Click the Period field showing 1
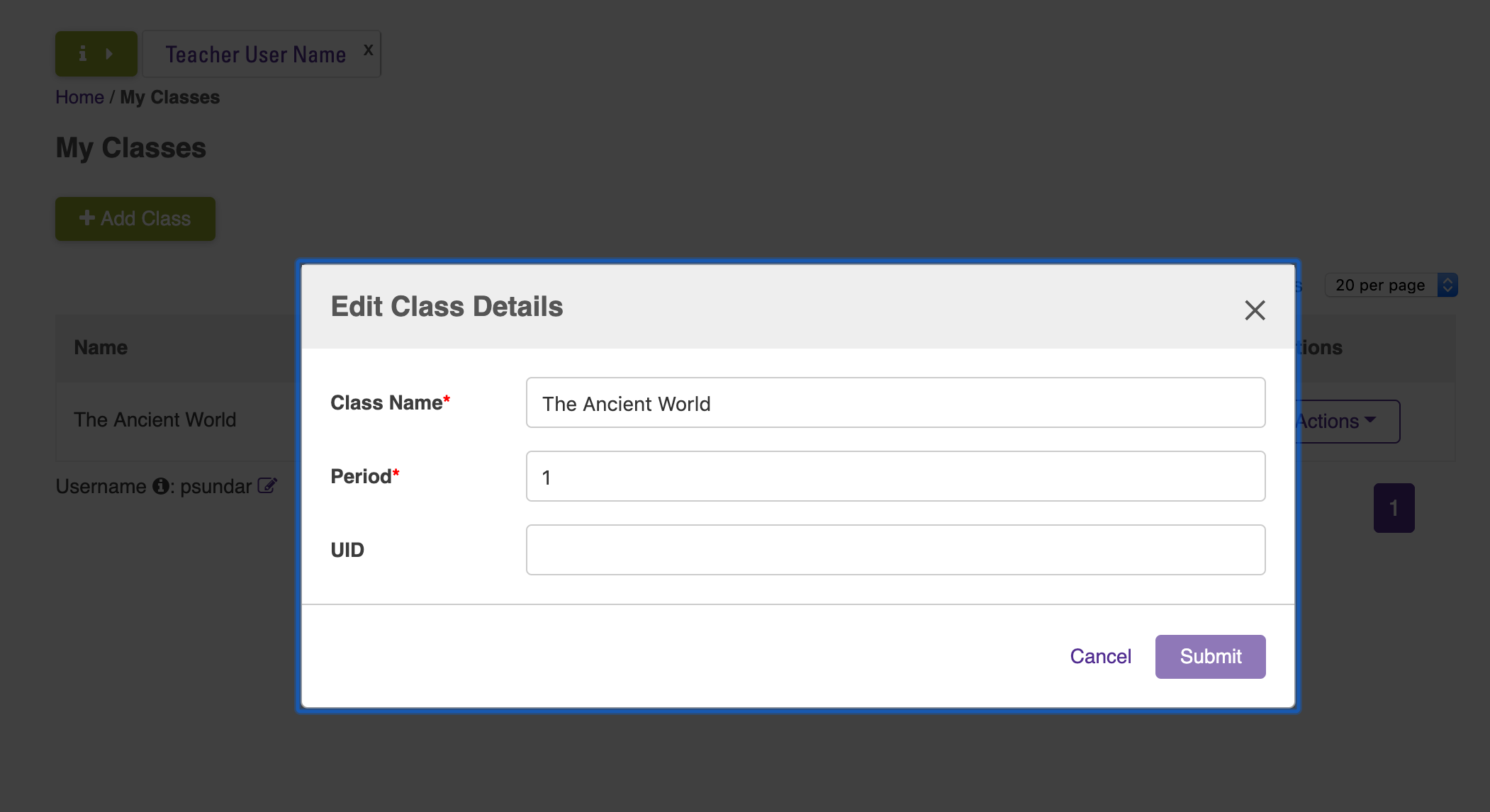This screenshot has height=812, width=1490. pos(895,476)
